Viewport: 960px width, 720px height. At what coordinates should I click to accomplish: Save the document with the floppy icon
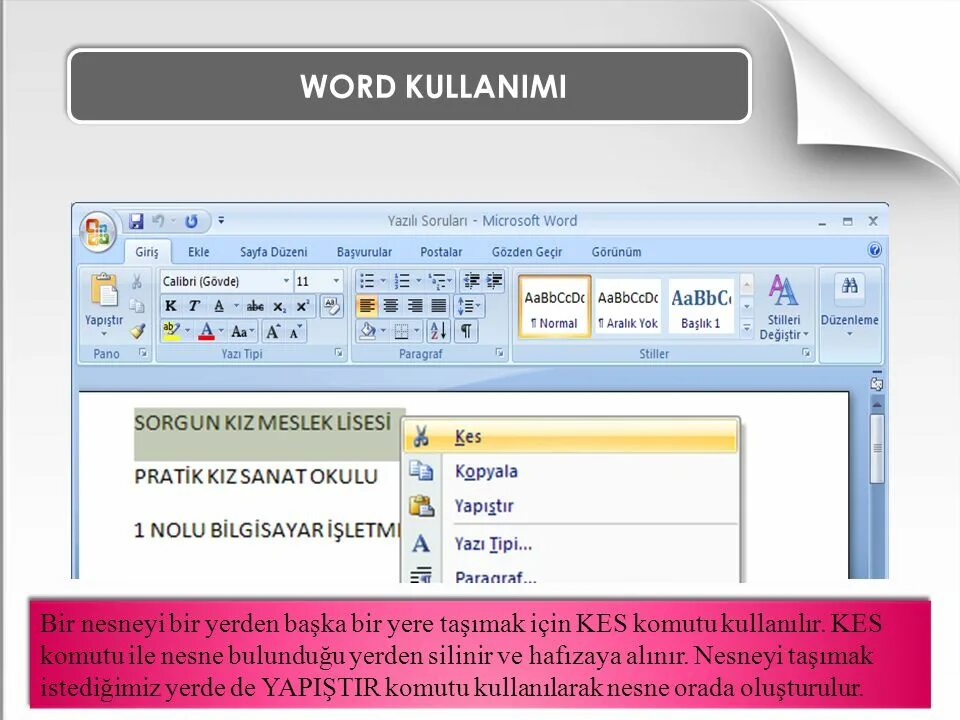tap(136, 221)
